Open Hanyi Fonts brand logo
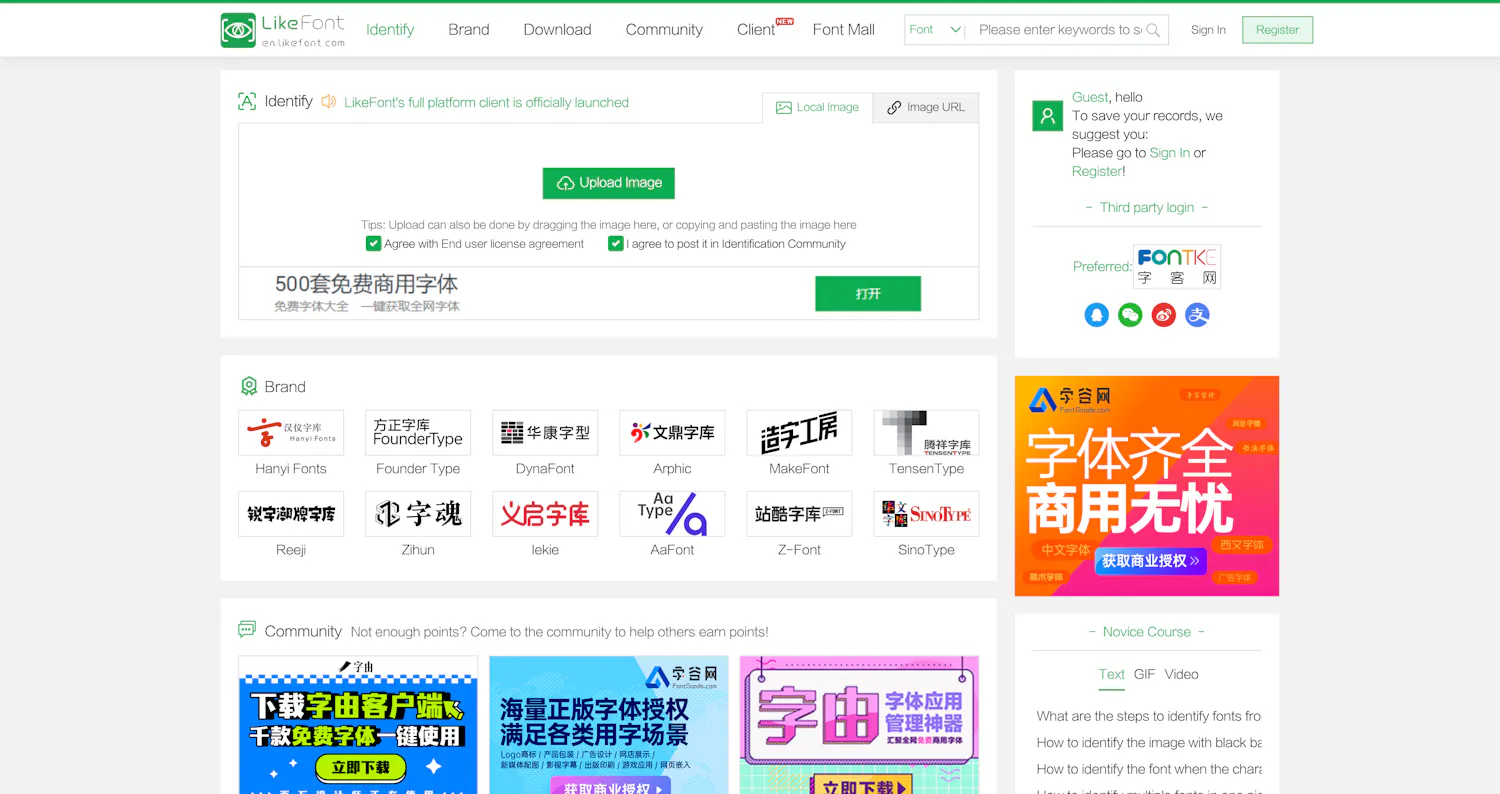This screenshot has height=794, width=1500. coord(291,433)
